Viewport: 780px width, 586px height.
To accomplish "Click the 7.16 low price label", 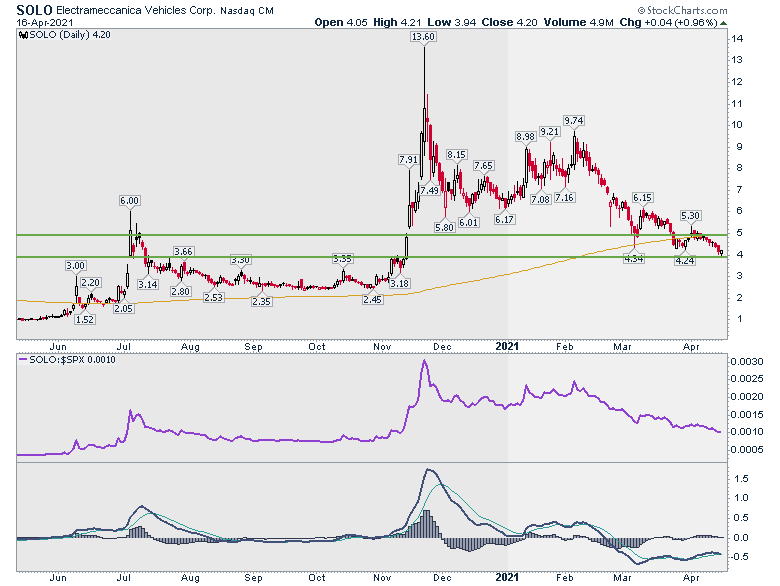I will 565,197.
